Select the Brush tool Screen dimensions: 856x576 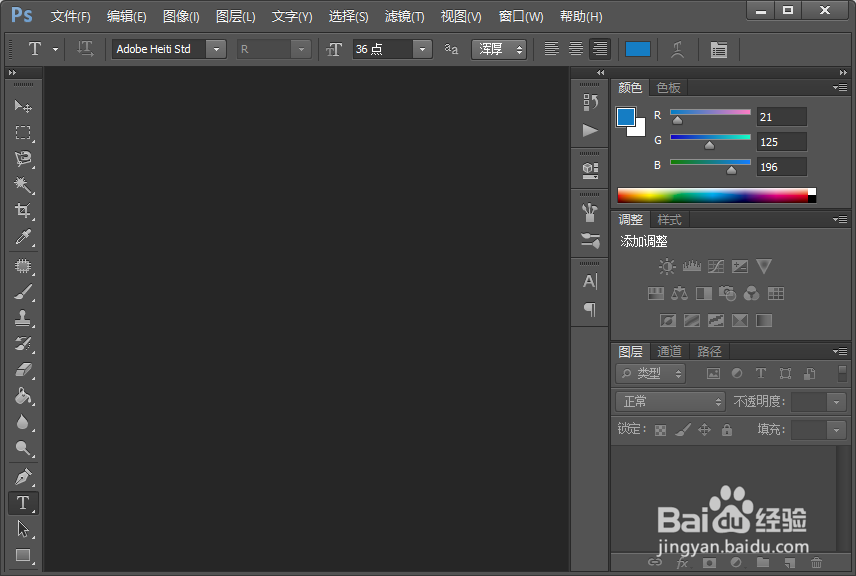click(23, 292)
